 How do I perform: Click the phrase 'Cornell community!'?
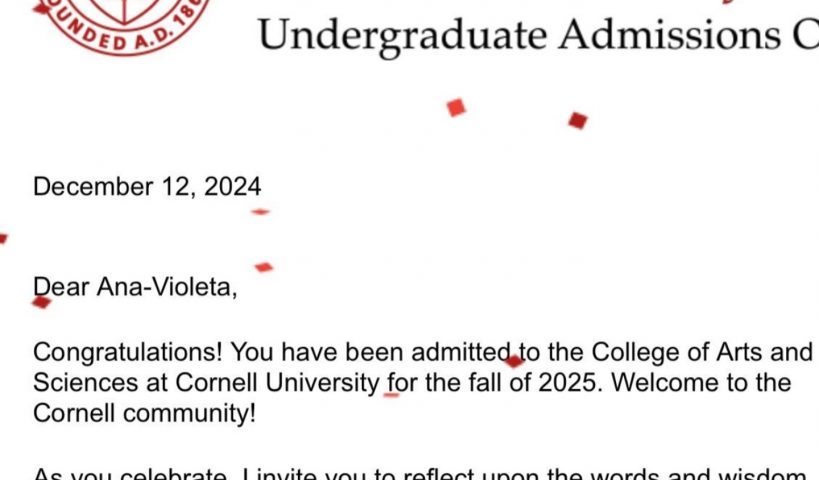pos(145,414)
